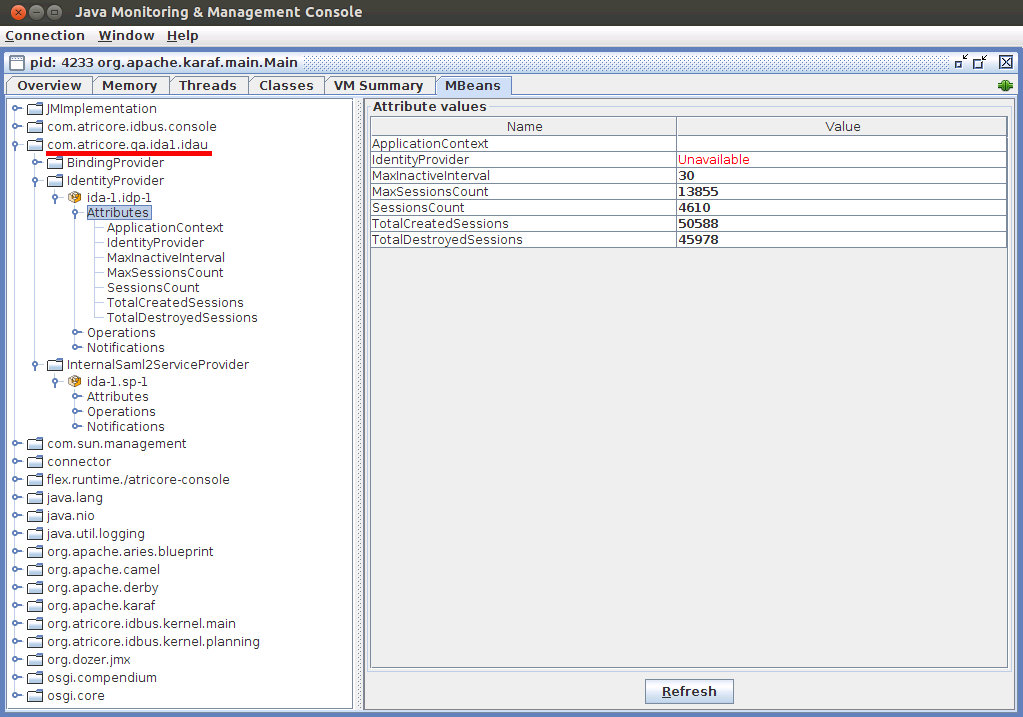Viewport: 1023px width, 717px height.
Task: Expand the osgi.compendium node
Action: 16,677
